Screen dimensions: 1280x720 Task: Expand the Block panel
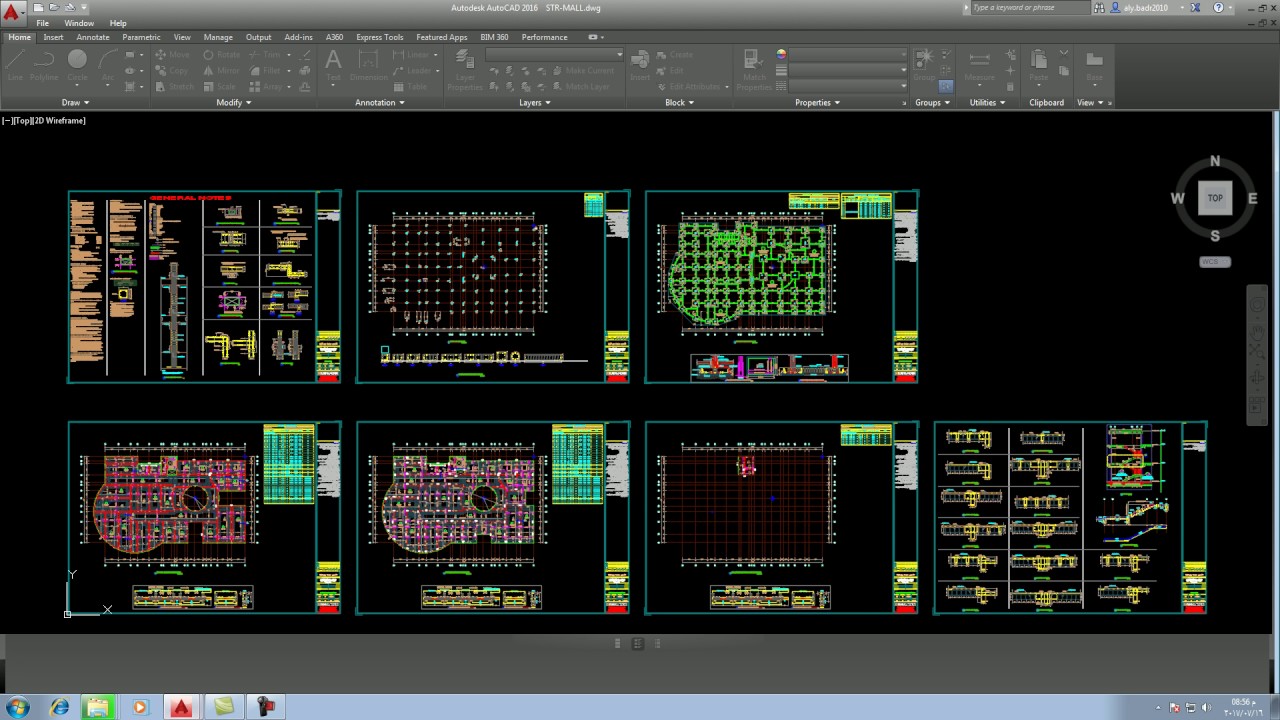(680, 102)
